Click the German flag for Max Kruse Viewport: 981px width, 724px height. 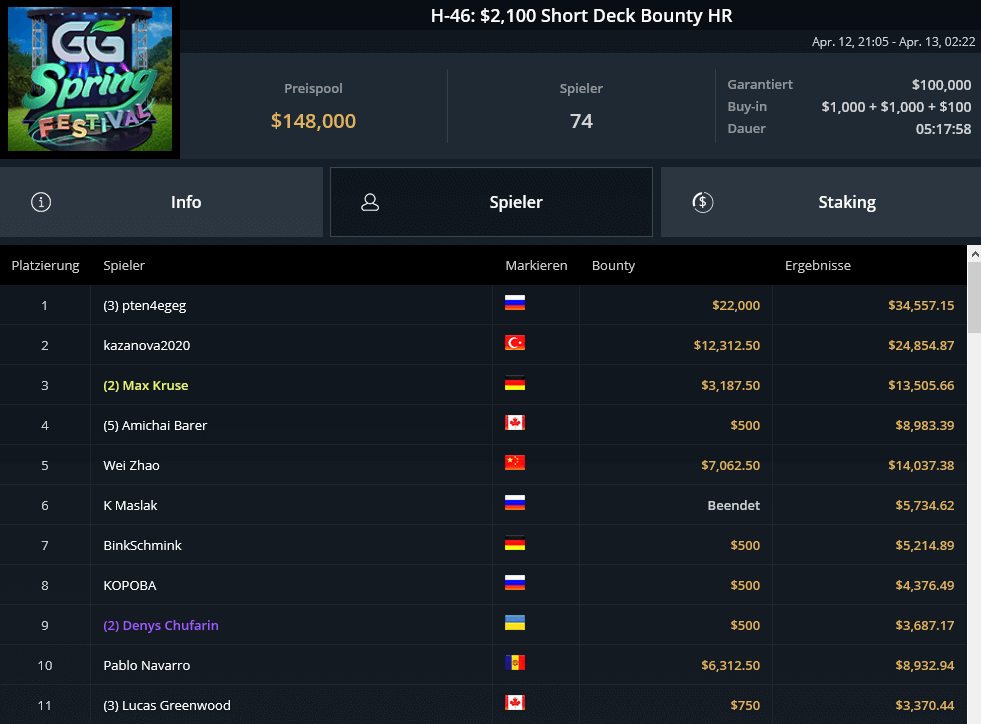515,383
